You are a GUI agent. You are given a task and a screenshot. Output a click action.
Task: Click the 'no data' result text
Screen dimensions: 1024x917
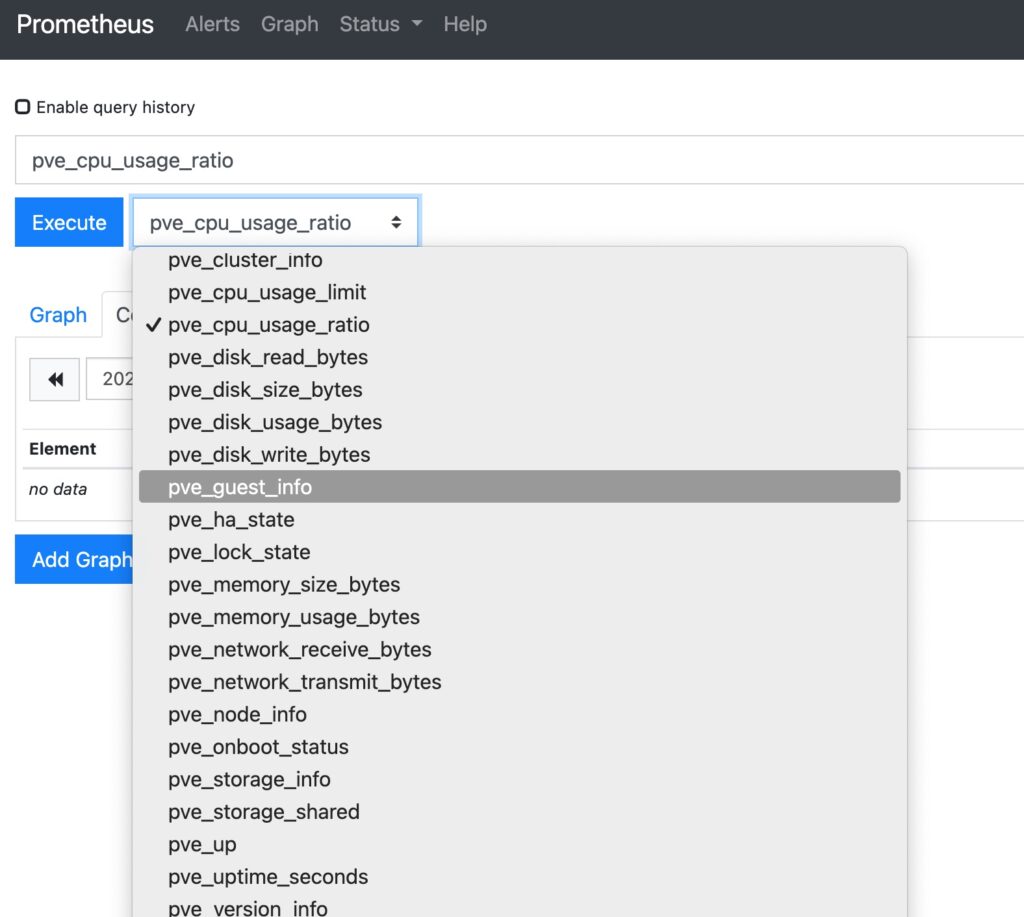[x=58, y=489]
